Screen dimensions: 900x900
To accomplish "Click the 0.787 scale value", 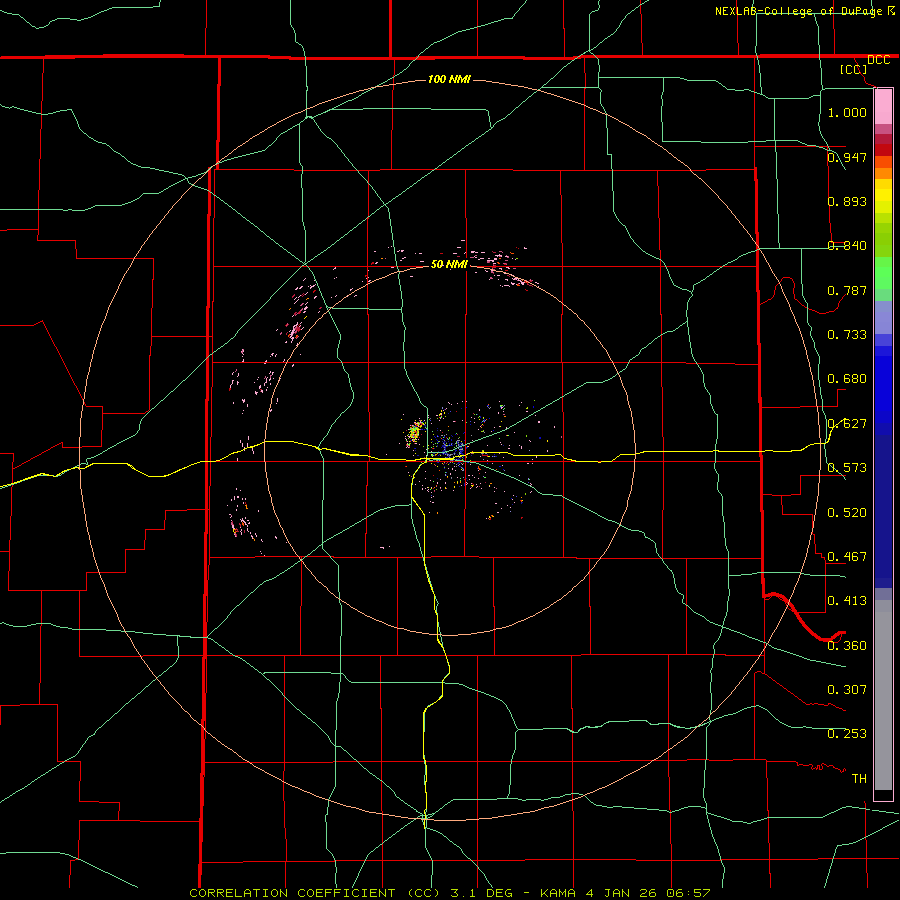I will [x=847, y=290].
